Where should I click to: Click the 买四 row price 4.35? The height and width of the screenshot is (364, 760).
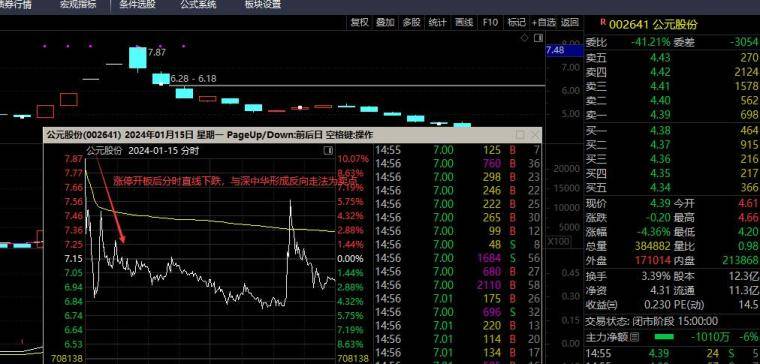[x=661, y=173]
